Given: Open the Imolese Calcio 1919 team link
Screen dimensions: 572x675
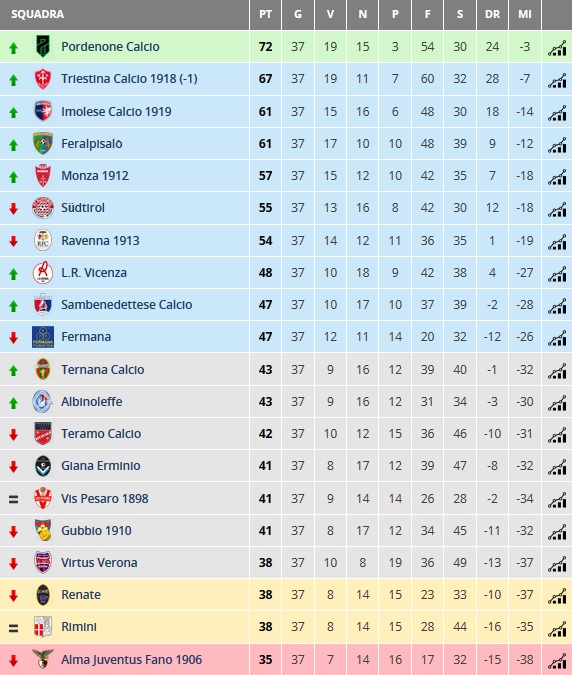Looking at the screenshot, I should (116, 111).
